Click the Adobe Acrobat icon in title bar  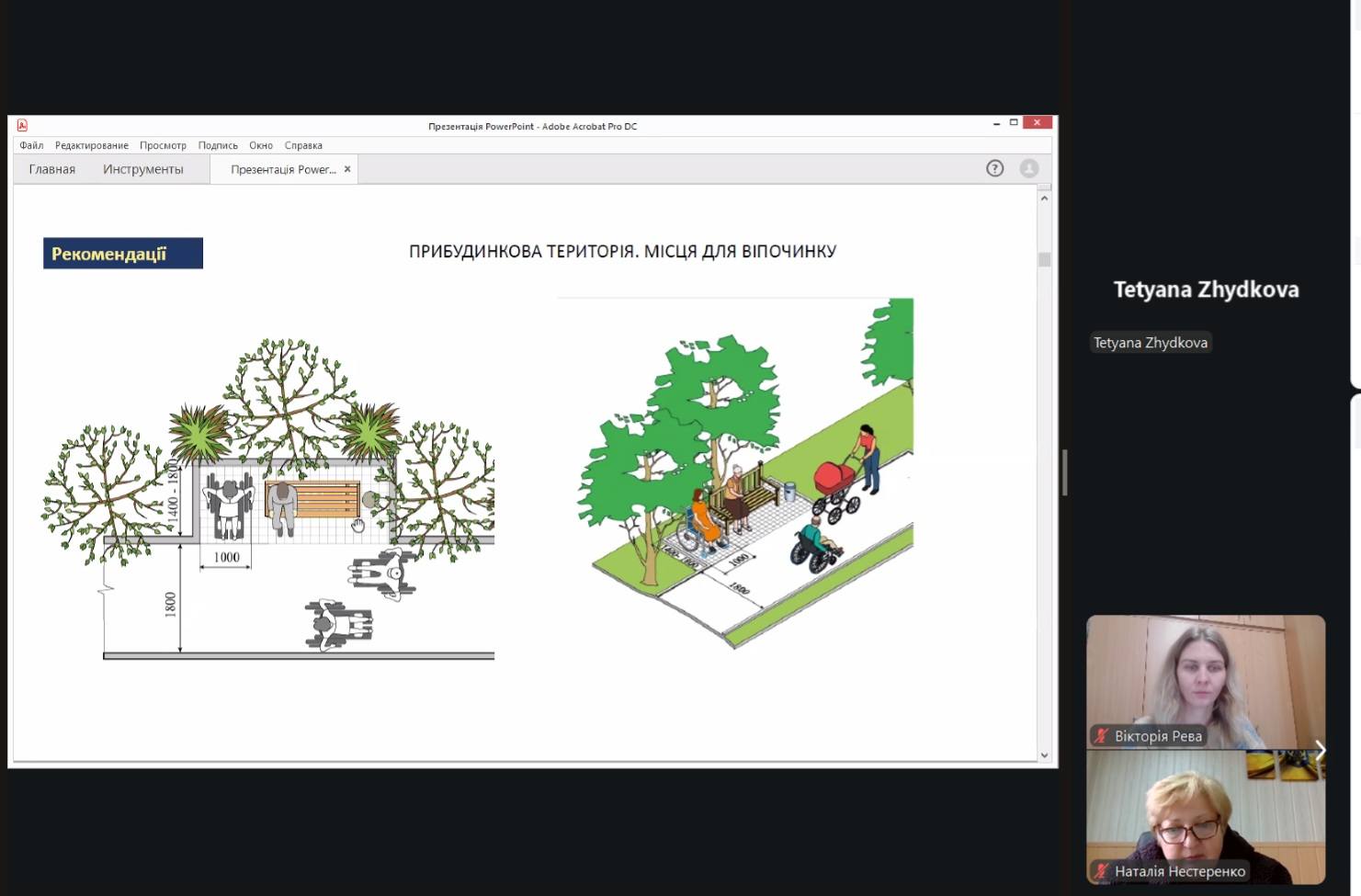tap(22, 126)
